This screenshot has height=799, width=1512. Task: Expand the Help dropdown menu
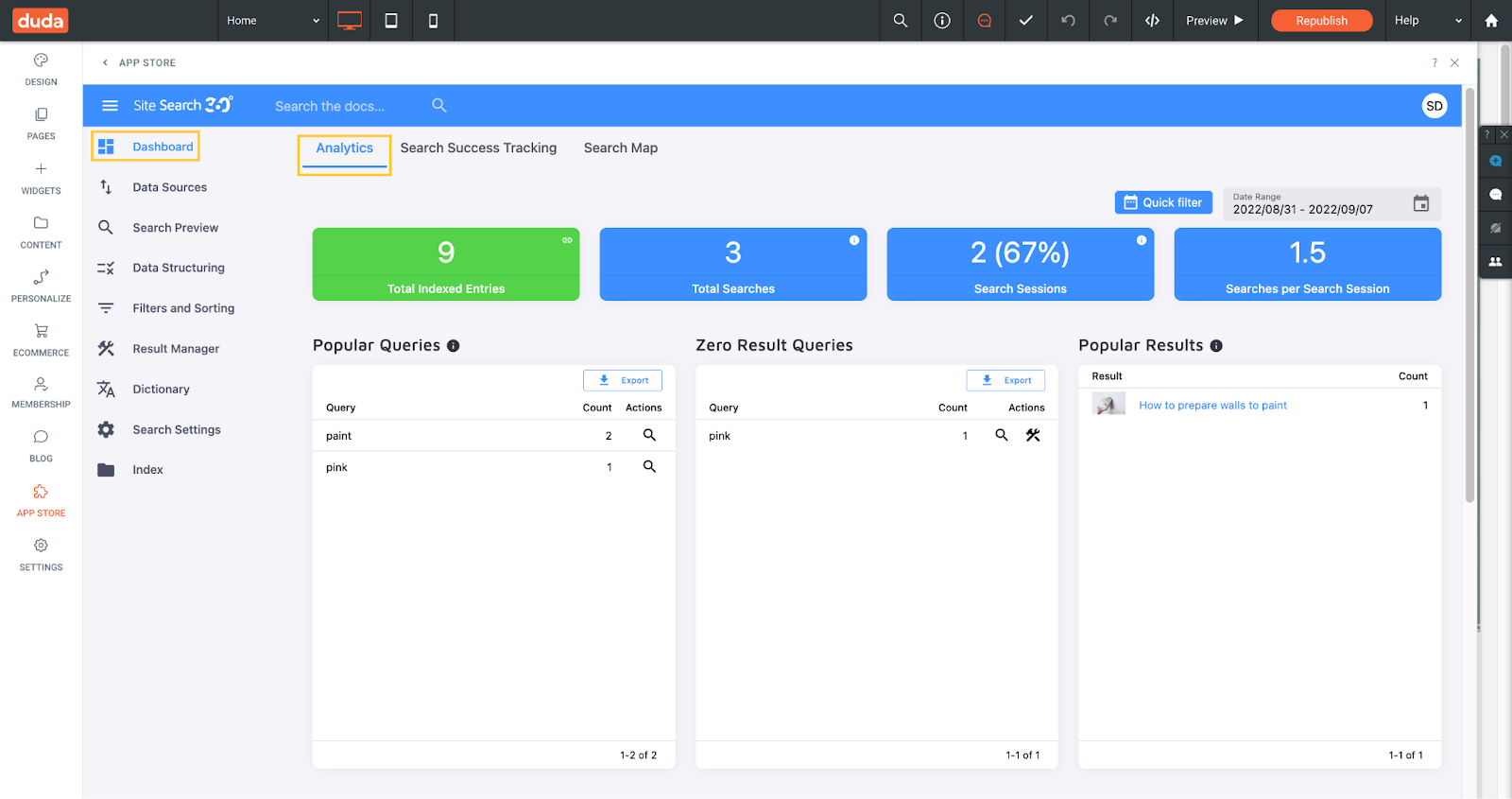(1428, 21)
